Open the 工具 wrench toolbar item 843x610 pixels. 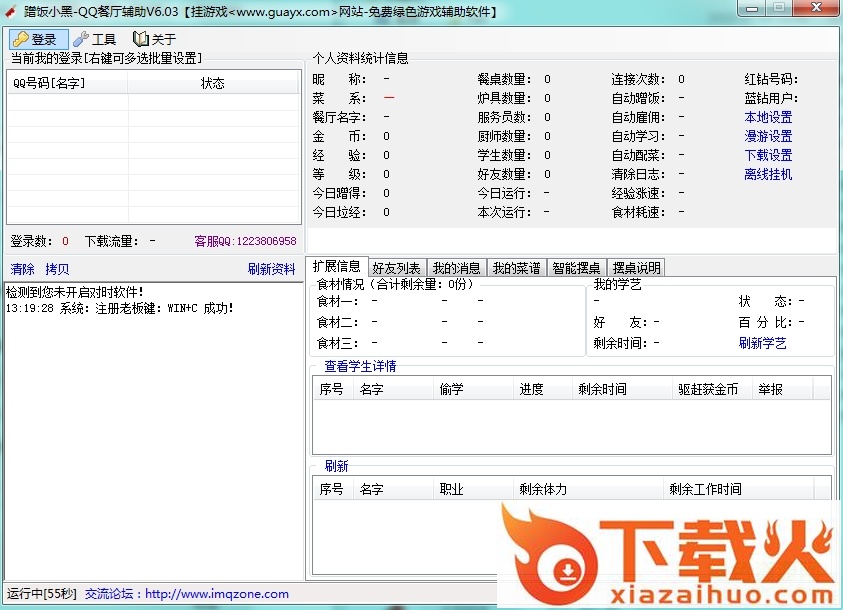[x=95, y=39]
